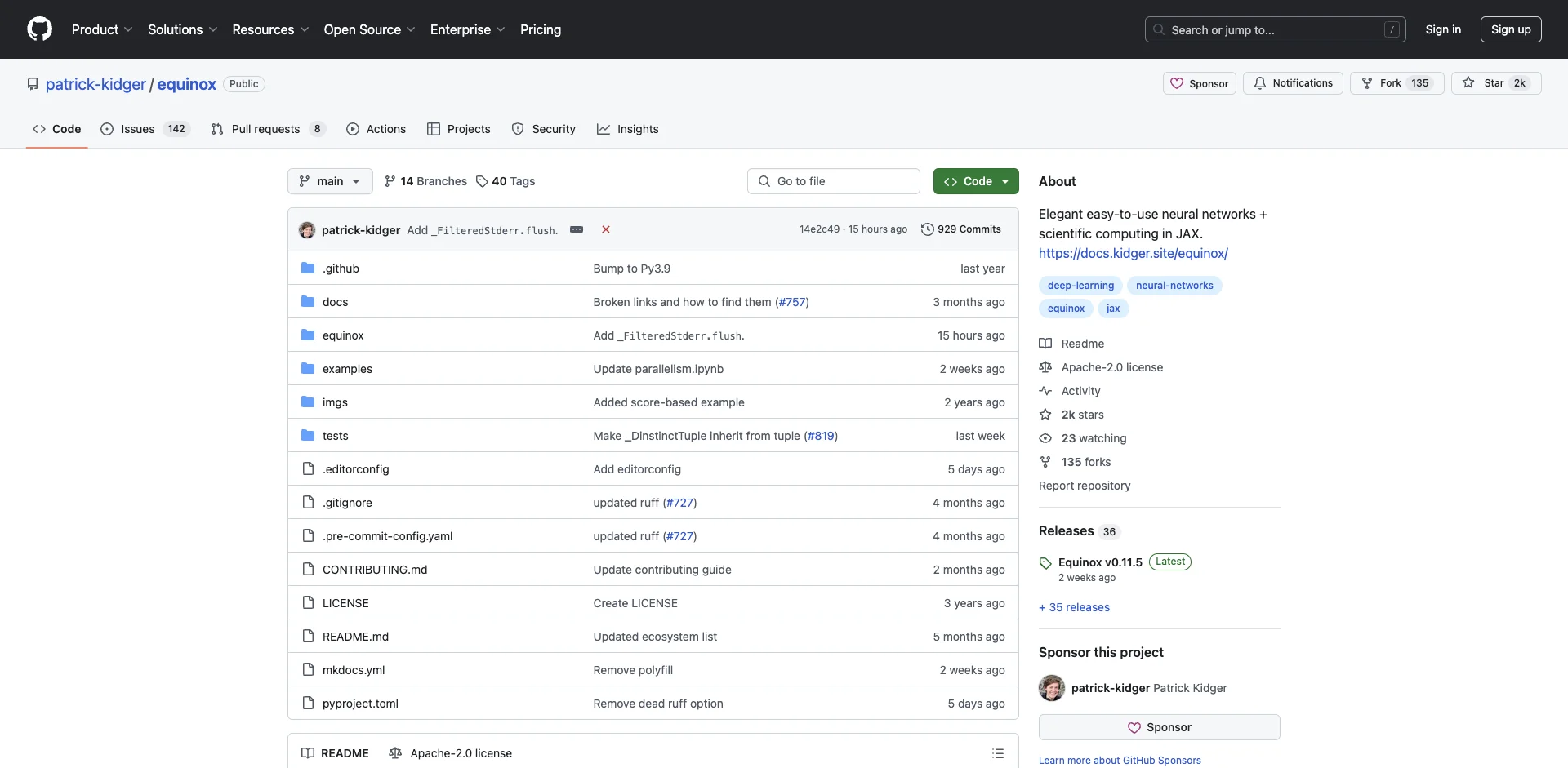The image size is (1568, 768).
Task: Click the failed status X icon on latest commit
Action: point(606,229)
